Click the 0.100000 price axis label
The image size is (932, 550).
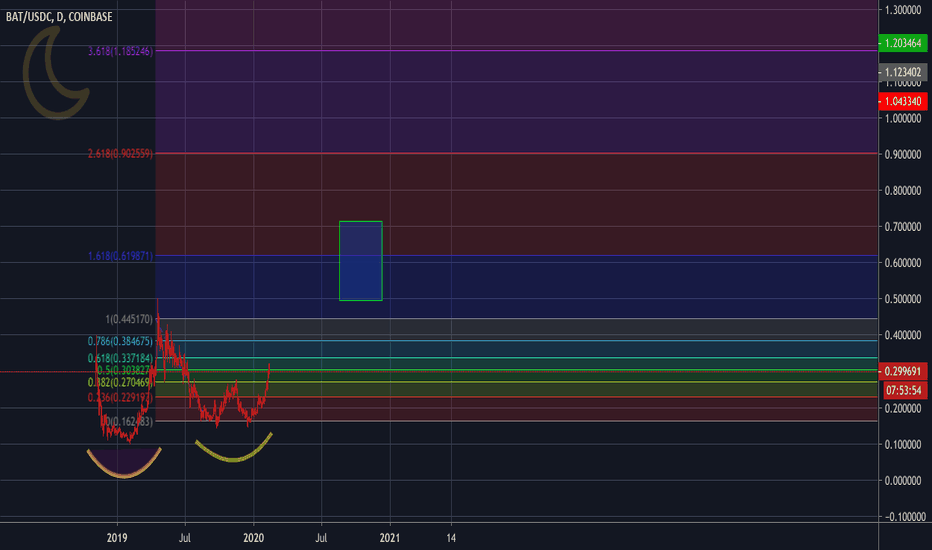click(903, 445)
